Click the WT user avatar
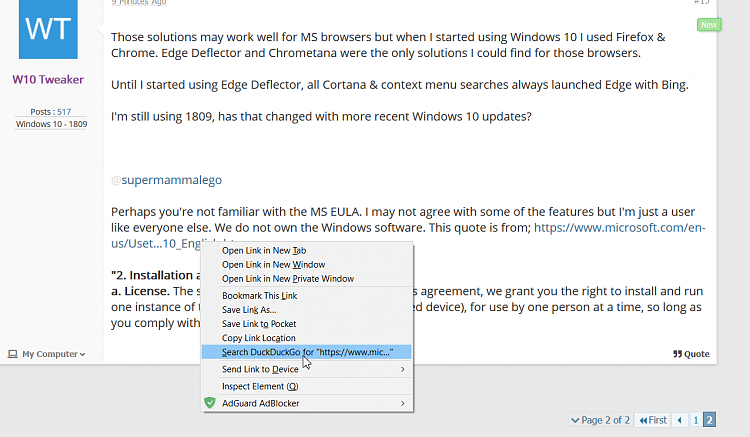Screen dimensions: 750x437 click(48, 29)
